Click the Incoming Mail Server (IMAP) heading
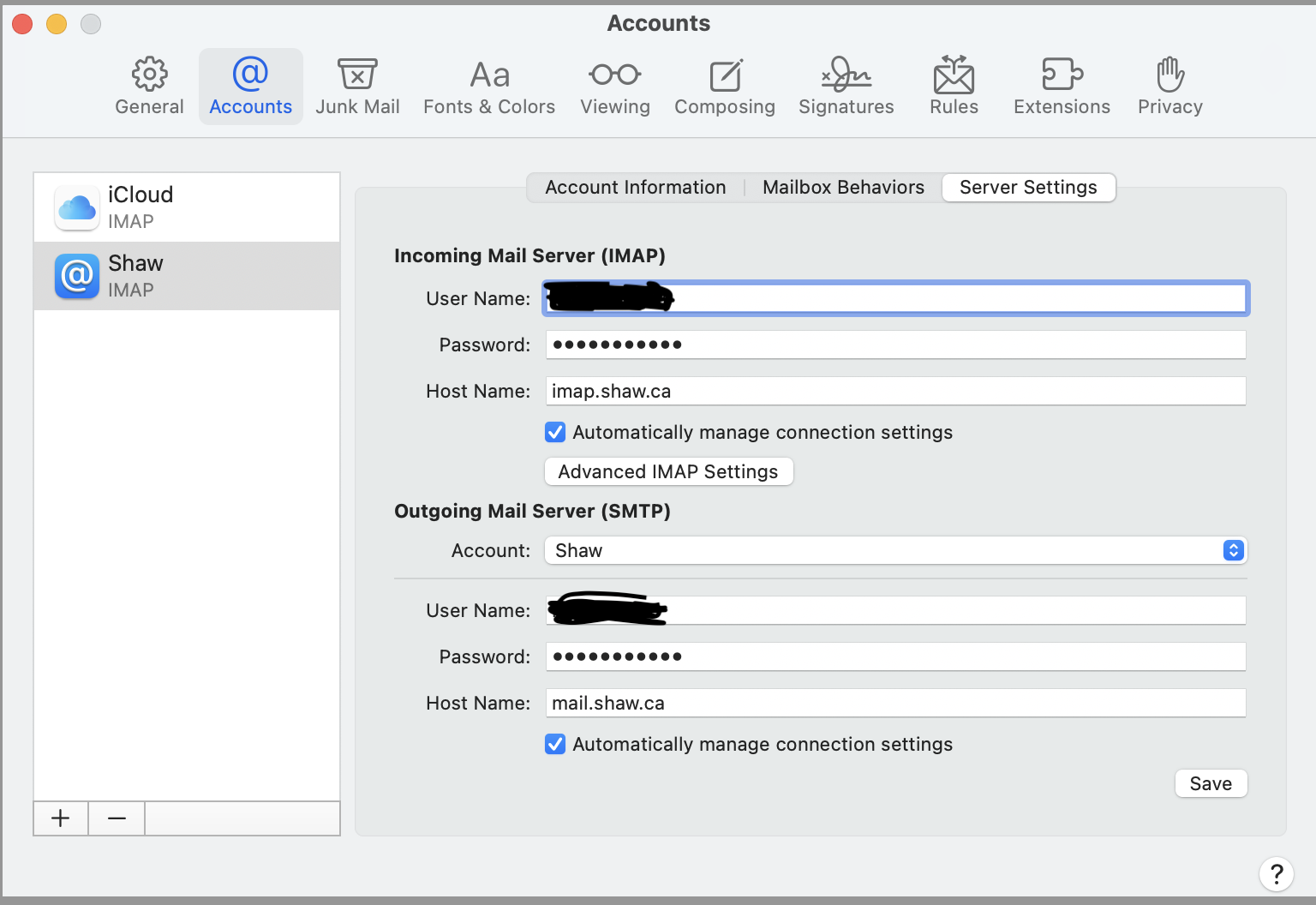 click(x=529, y=255)
